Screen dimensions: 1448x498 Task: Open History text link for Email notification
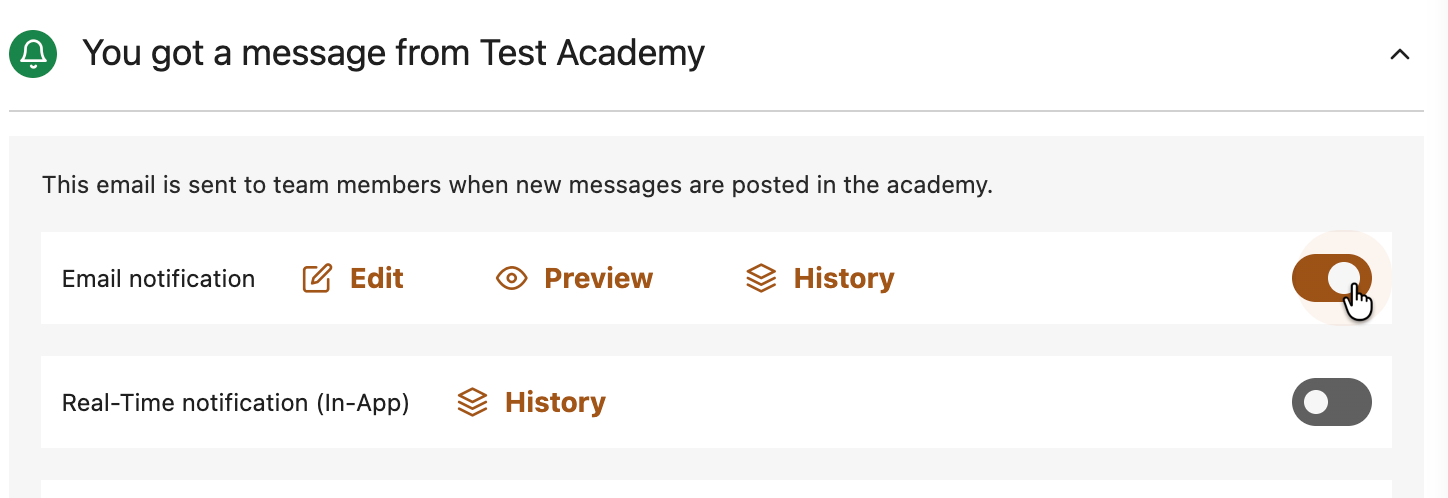pyautogui.click(x=843, y=278)
